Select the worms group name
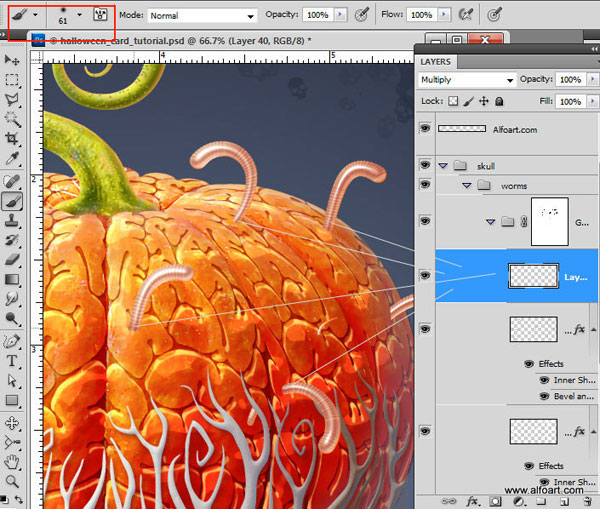Image resolution: width=600 pixels, height=509 pixels. [514, 186]
